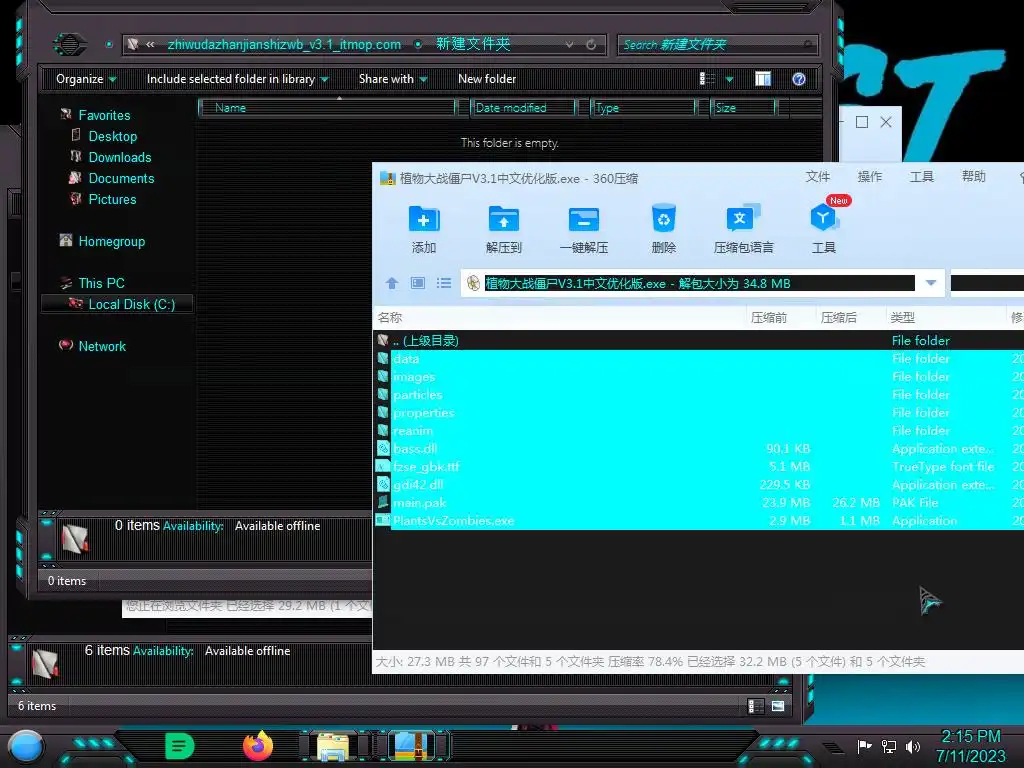This screenshot has height=768, width=1024.
Task: Switch 360压缩 to icon view mode
Action: click(418, 283)
